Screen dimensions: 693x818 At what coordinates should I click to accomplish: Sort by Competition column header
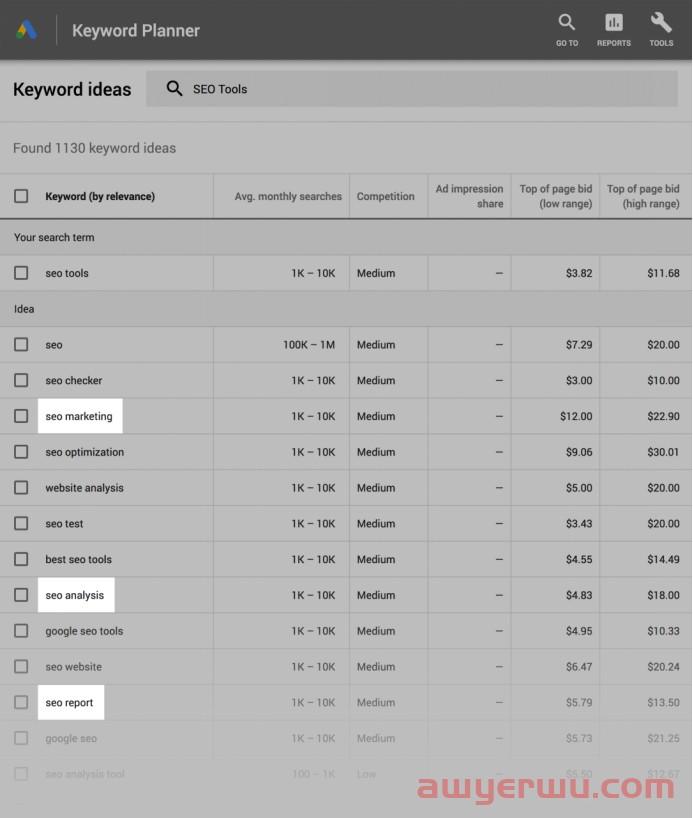point(385,197)
